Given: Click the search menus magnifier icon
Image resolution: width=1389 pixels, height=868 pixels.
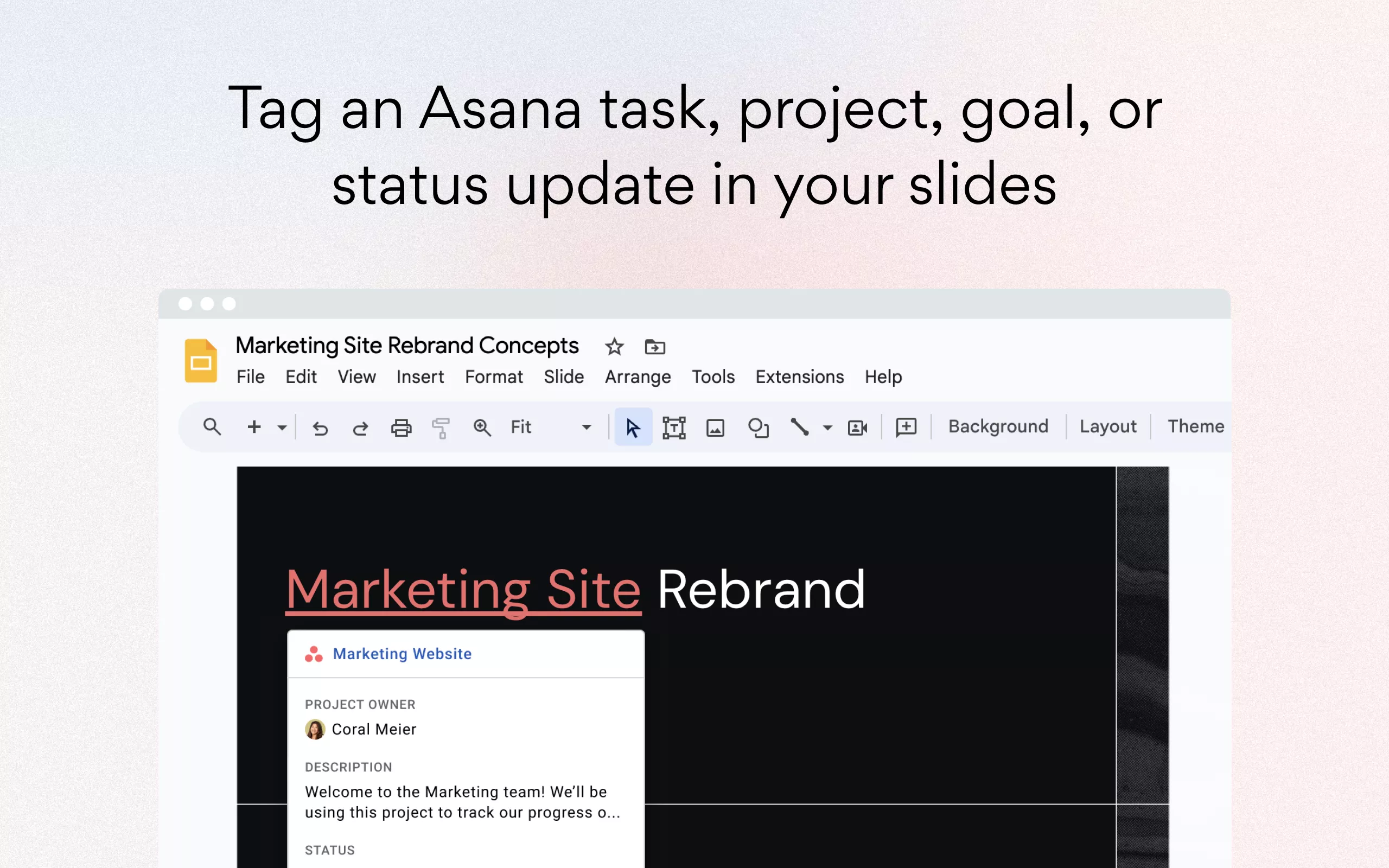Looking at the screenshot, I should click(x=212, y=427).
